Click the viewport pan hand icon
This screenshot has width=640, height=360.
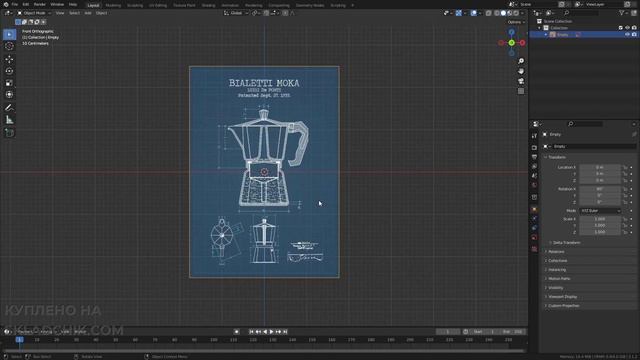pos(521,71)
